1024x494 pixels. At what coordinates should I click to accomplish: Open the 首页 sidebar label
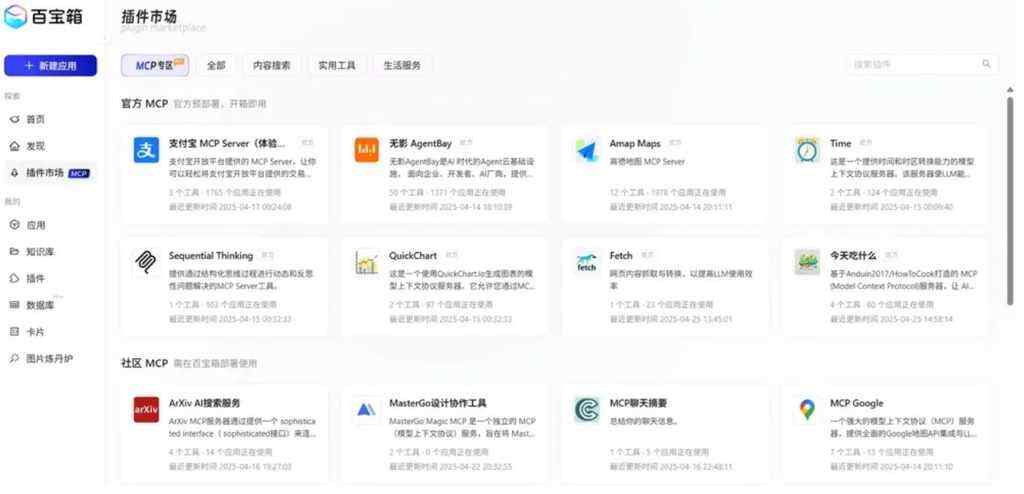click(36, 120)
